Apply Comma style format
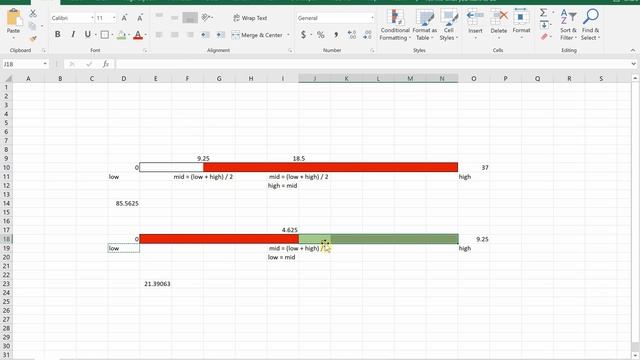Viewport: 640px width, 360px height. point(336,35)
